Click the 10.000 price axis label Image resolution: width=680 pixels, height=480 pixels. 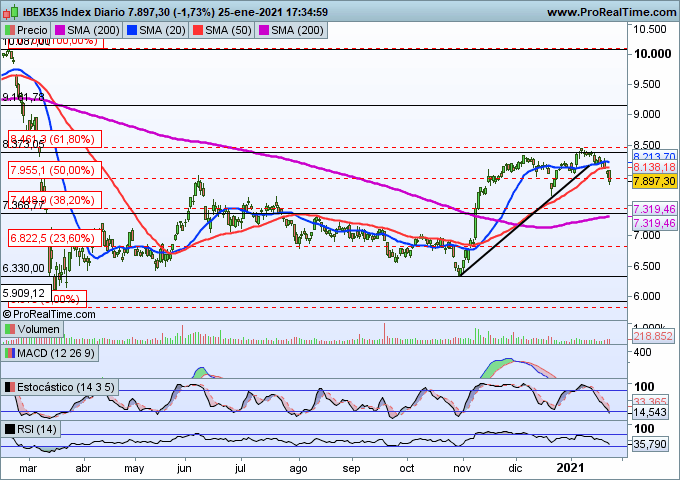(x=652, y=54)
